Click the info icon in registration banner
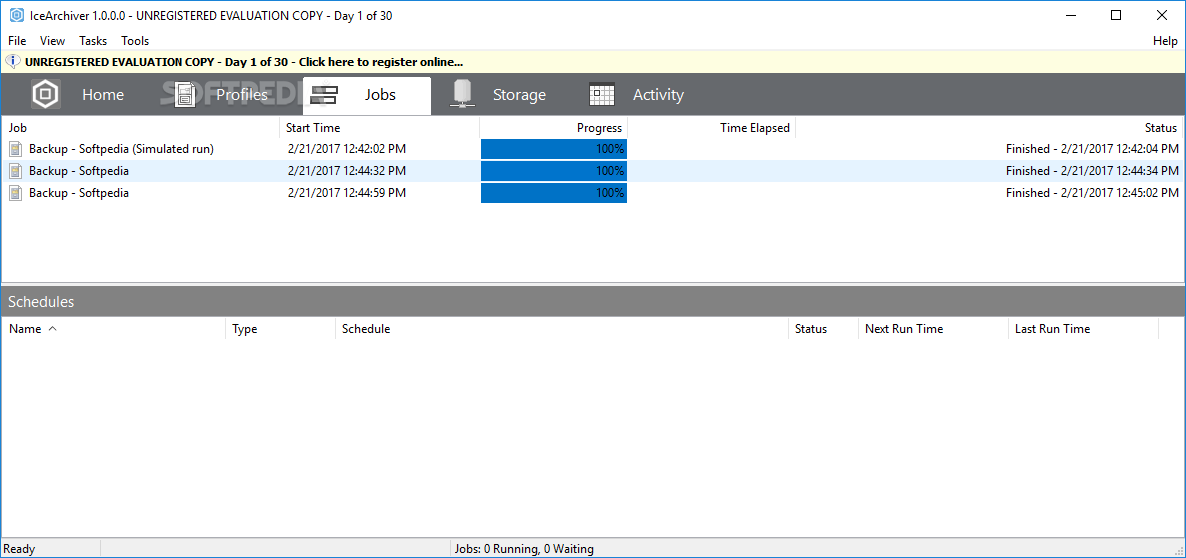Screen dimensions: 1186x558 tap(14, 62)
